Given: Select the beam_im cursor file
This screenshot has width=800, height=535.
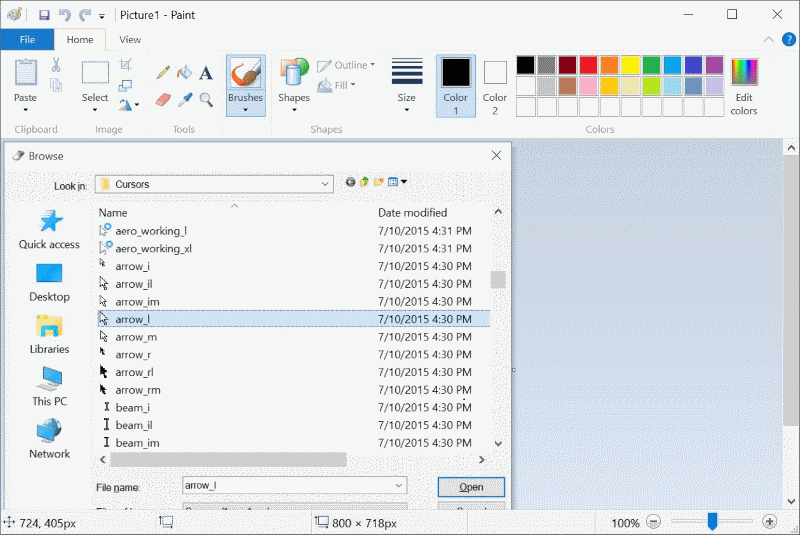Looking at the screenshot, I should (294, 443).
